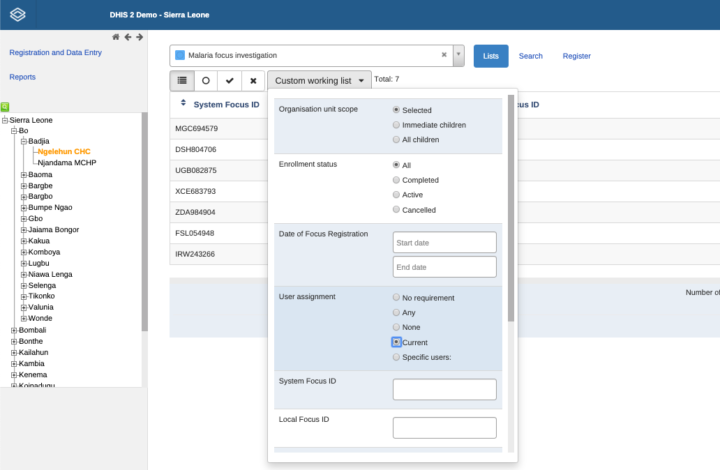The width and height of the screenshot is (720, 470).
Task: Go to home via house icon
Action: click(116, 37)
